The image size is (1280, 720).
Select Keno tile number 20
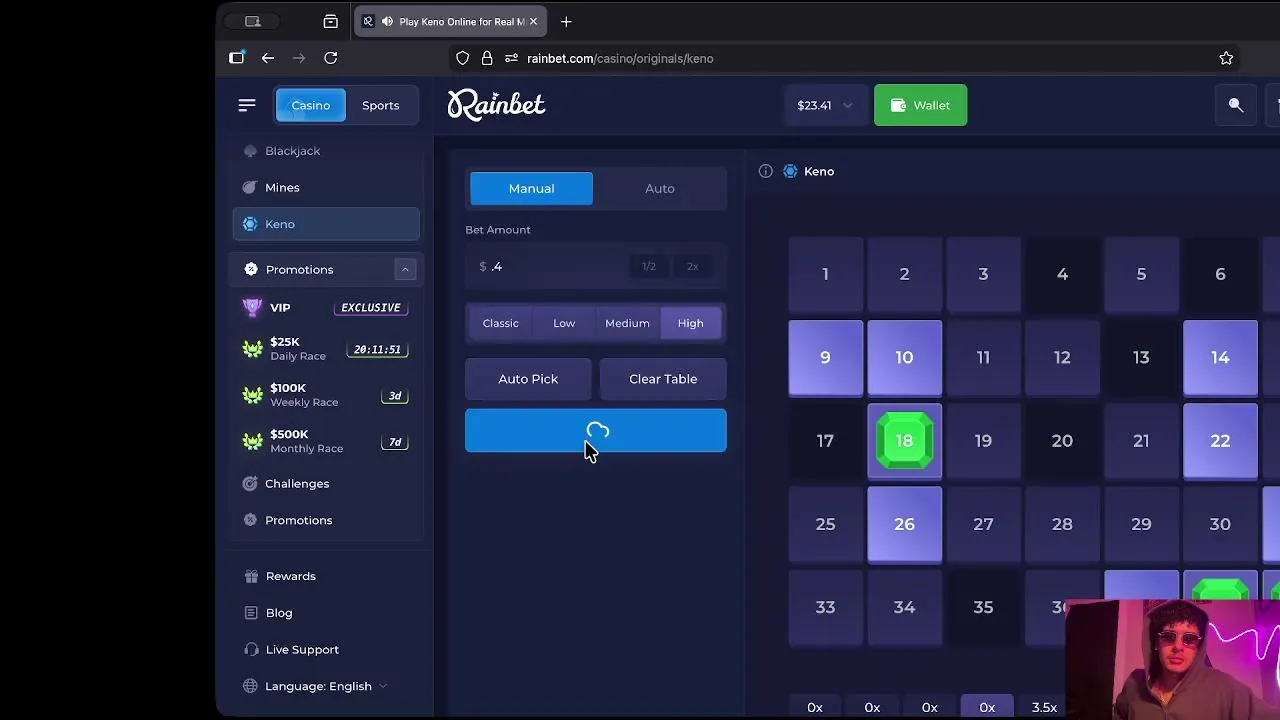point(1062,440)
